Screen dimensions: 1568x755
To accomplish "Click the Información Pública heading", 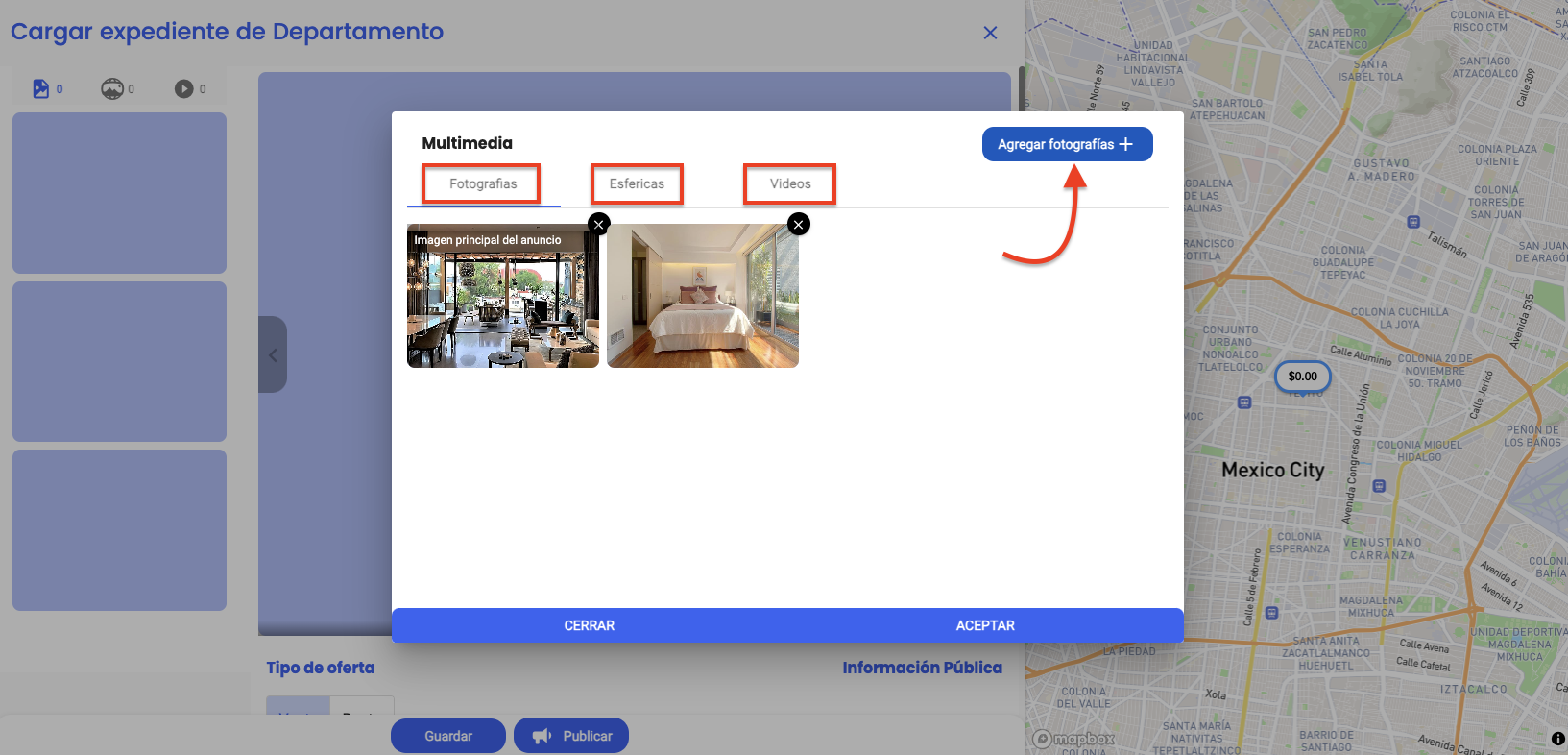I will [x=922, y=668].
